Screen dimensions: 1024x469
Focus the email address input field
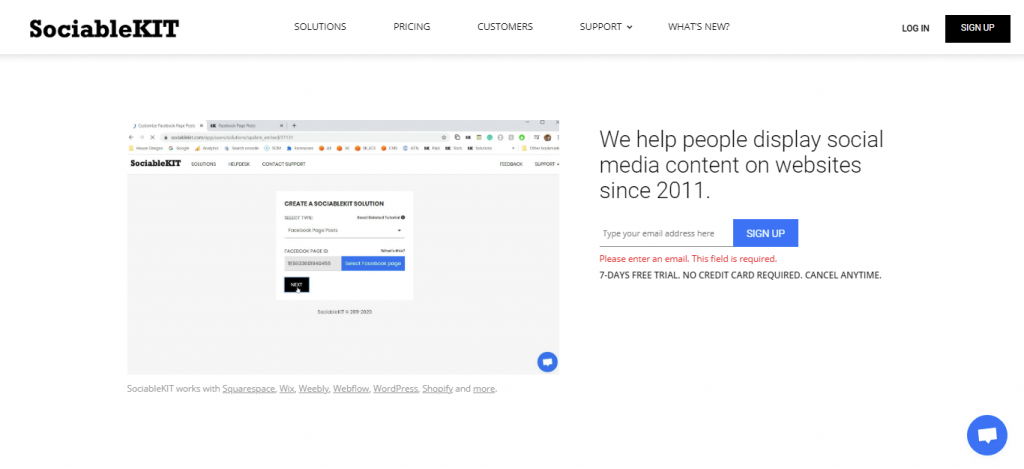[666, 233]
